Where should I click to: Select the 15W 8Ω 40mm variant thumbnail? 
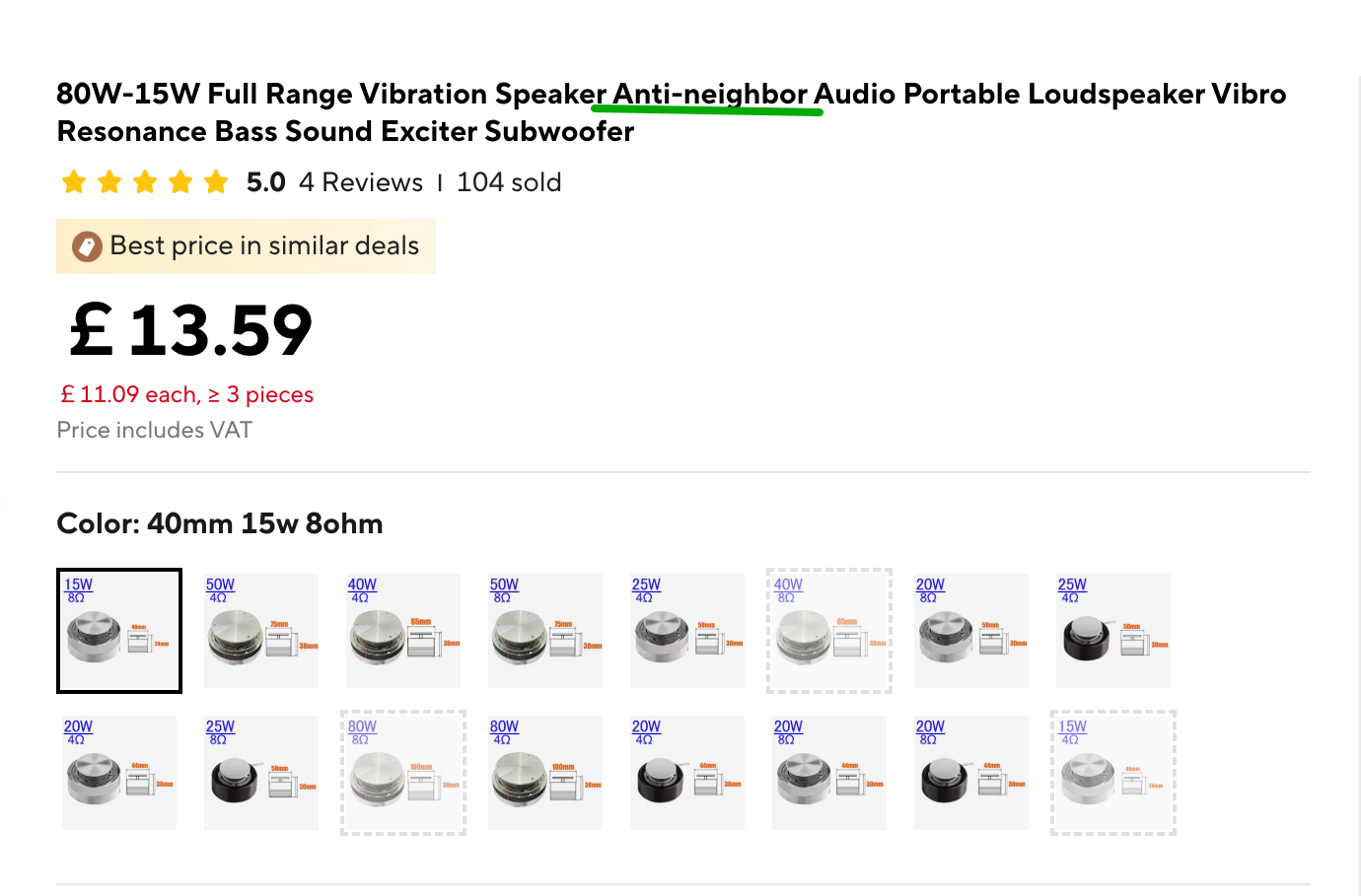pyautogui.click(x=119, y=631)
